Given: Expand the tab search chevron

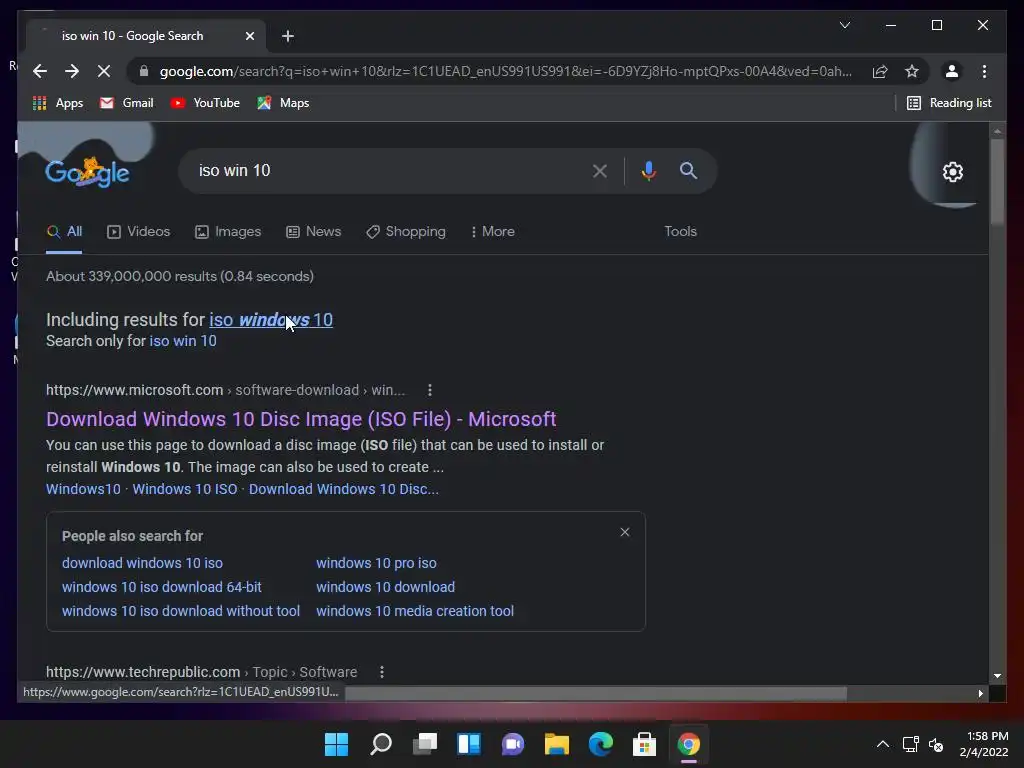Looking at the screenshot, I should [x=844, y=25].
